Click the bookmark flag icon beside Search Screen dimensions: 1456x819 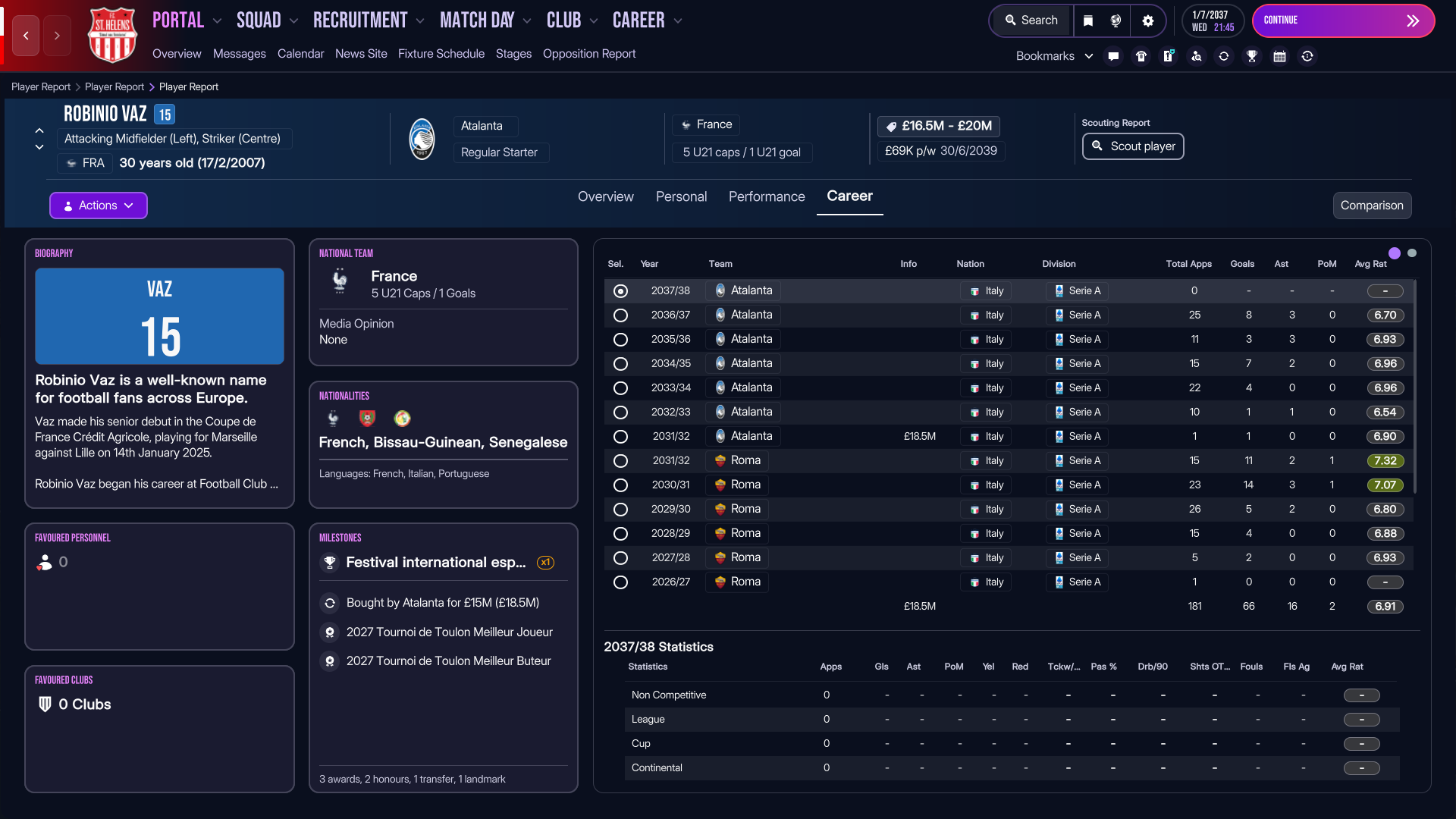pyautogui.click(x=1088, y=20)
